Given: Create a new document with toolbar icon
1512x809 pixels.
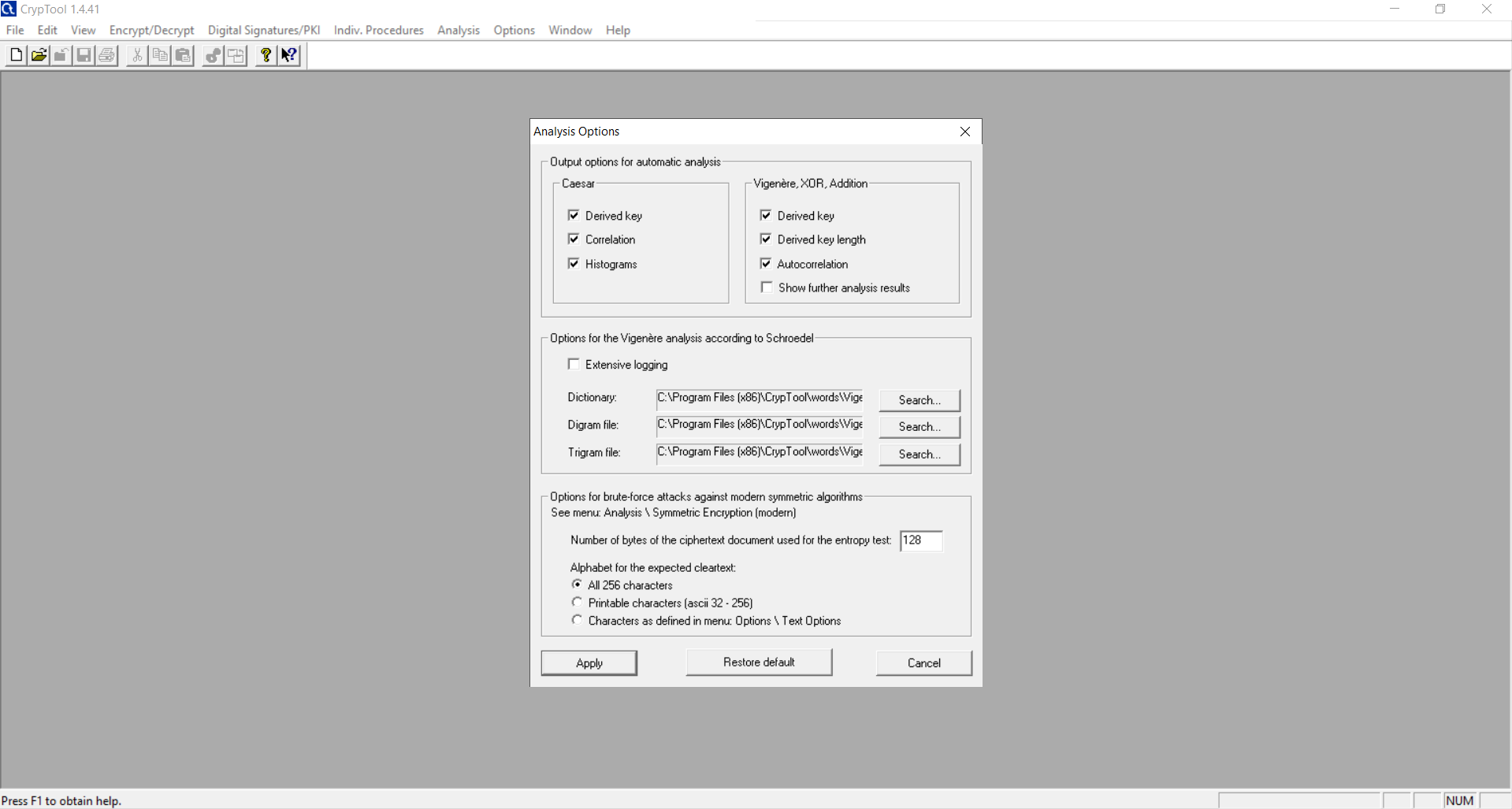Looking at the screenshot, I should (16, 55).
